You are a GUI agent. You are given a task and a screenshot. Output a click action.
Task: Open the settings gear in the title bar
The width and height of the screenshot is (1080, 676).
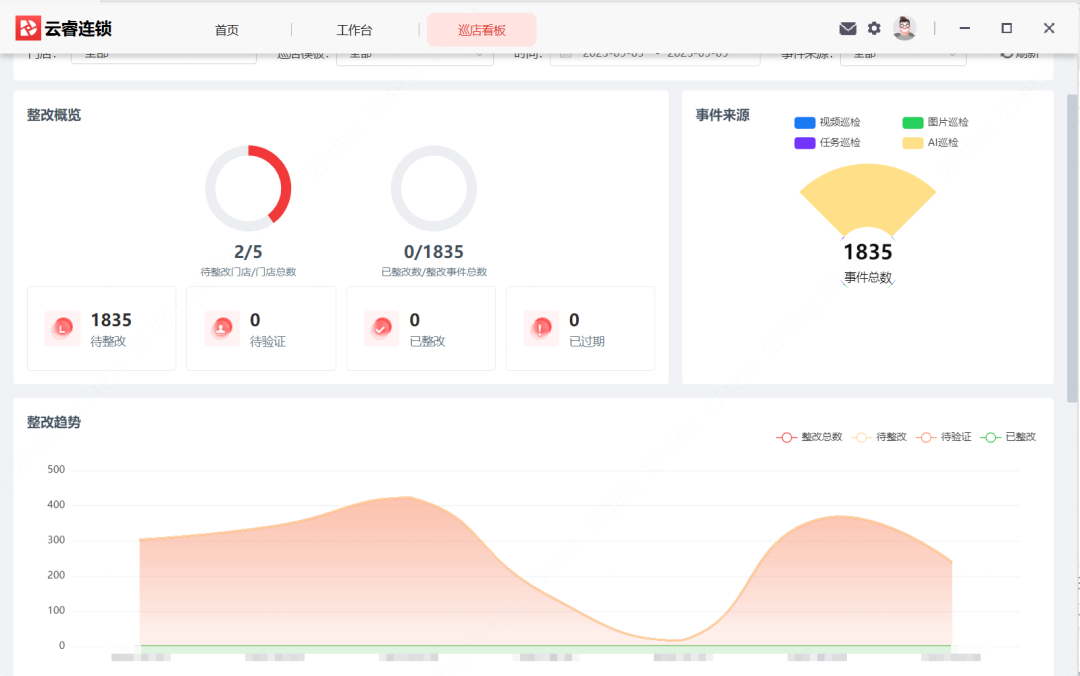point(874,28)
